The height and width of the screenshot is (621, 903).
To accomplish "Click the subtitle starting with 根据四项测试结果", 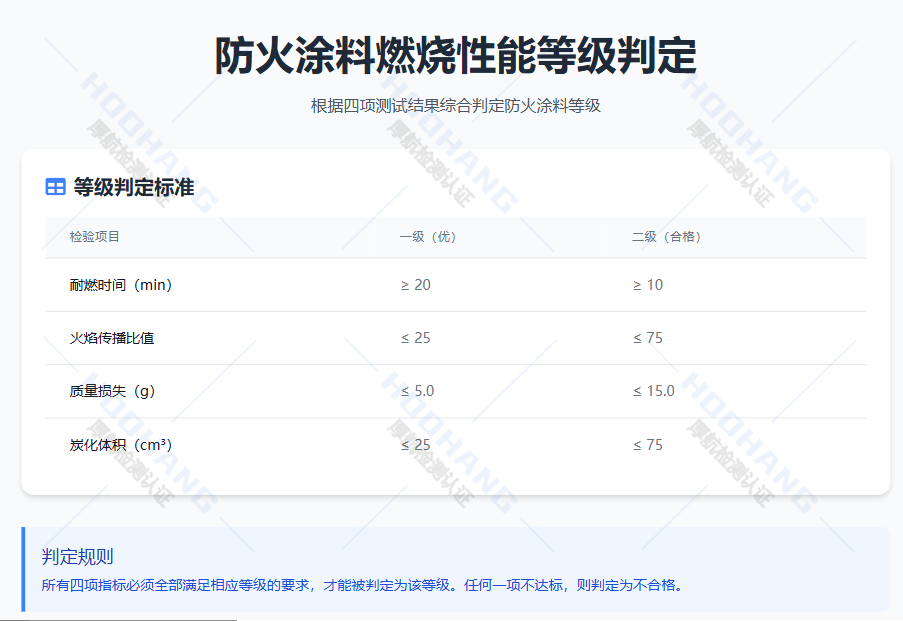I will tap(455, 105).
